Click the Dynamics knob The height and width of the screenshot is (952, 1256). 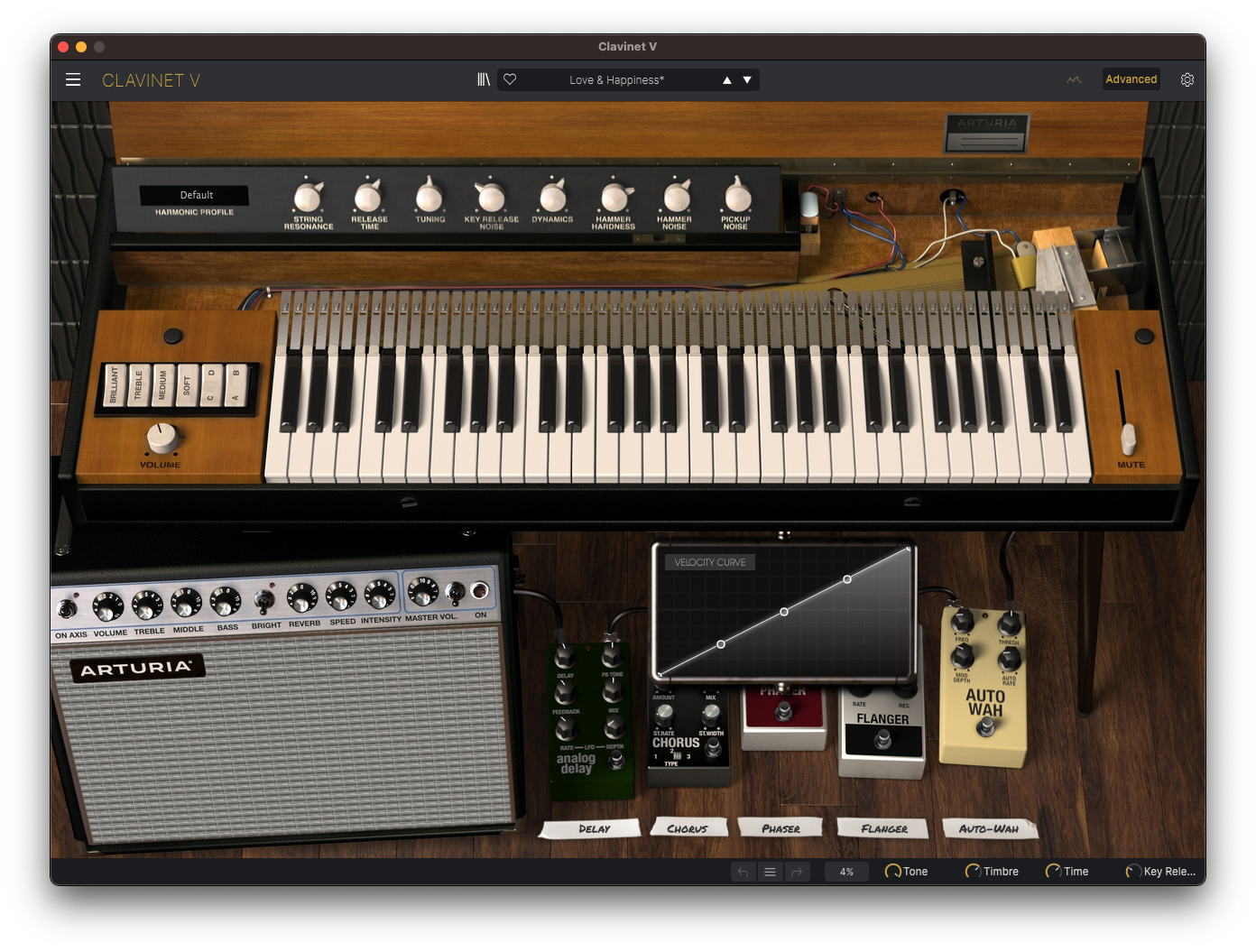pyautogui.click(x=552, y=196)
